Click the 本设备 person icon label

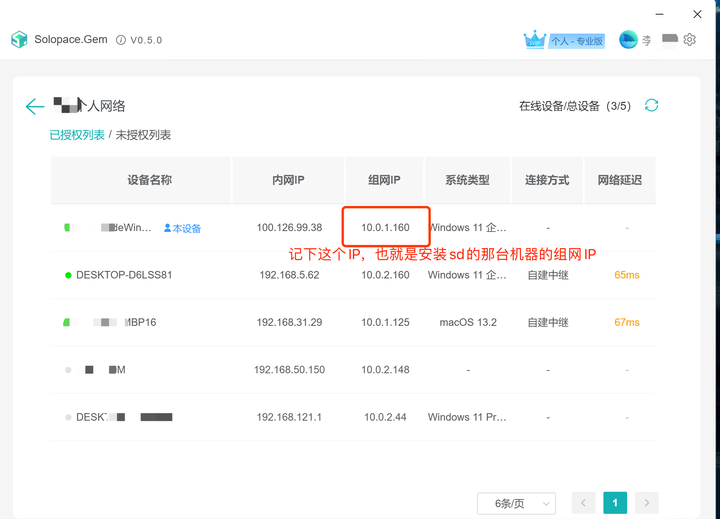(x=182, y=228)
